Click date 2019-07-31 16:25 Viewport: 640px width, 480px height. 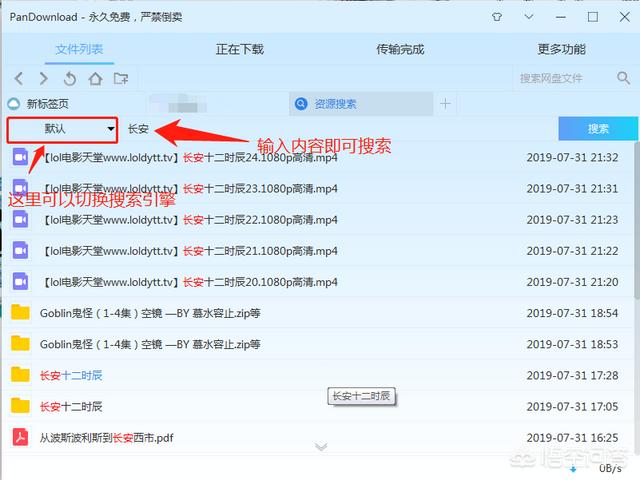572,438
